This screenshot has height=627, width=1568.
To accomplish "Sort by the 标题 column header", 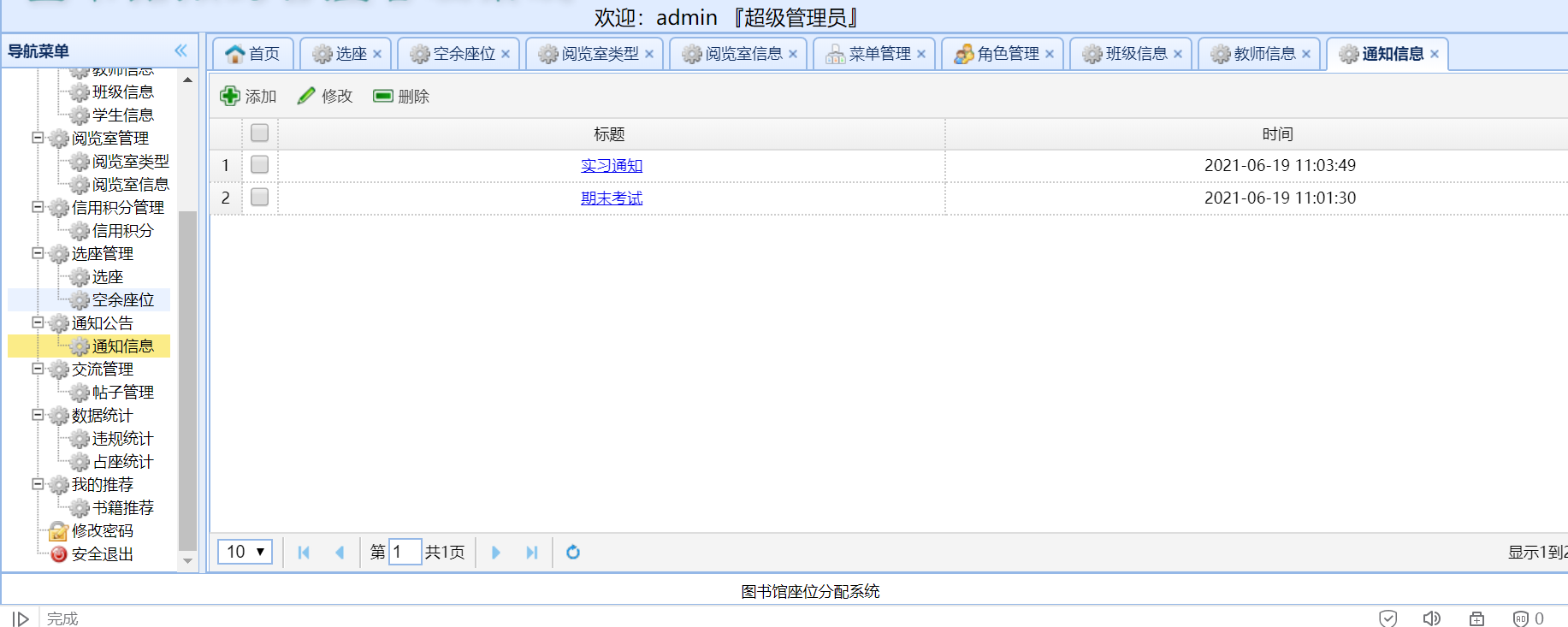I will click(x=610, y=134).
